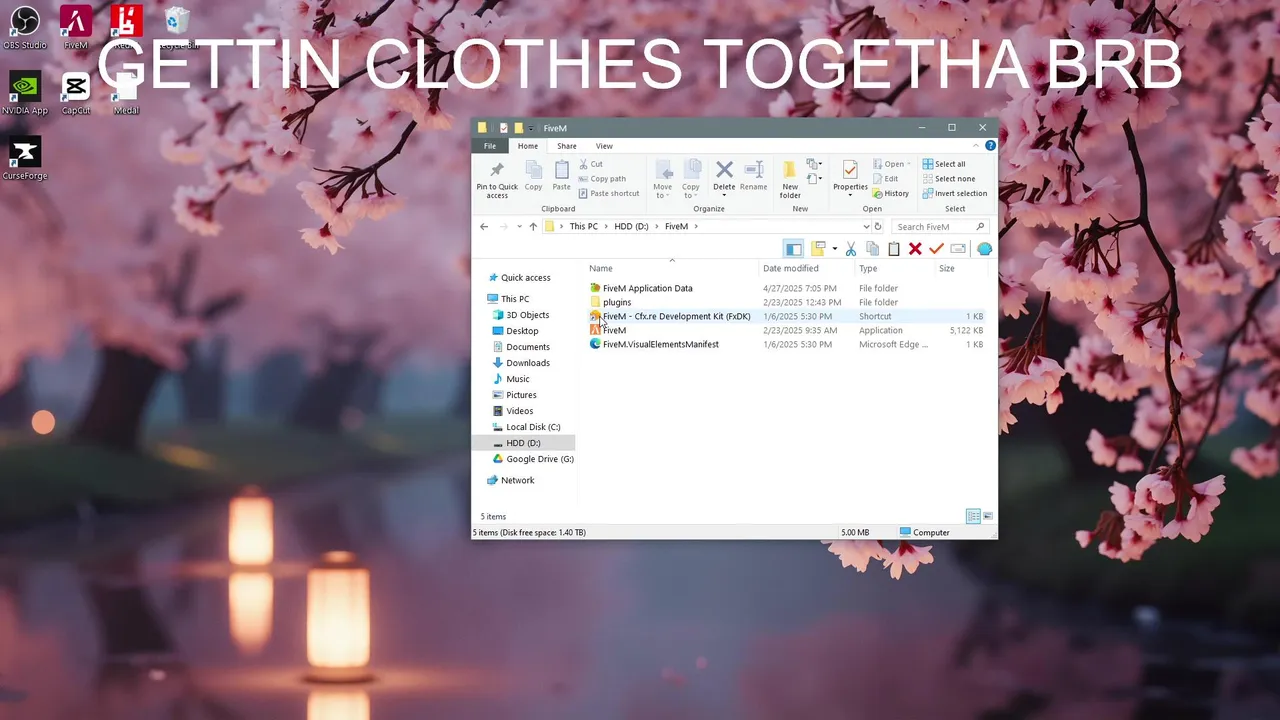Switch to Details view in status bar
The image size is (1280, 720).
click(x=973, y=516)
